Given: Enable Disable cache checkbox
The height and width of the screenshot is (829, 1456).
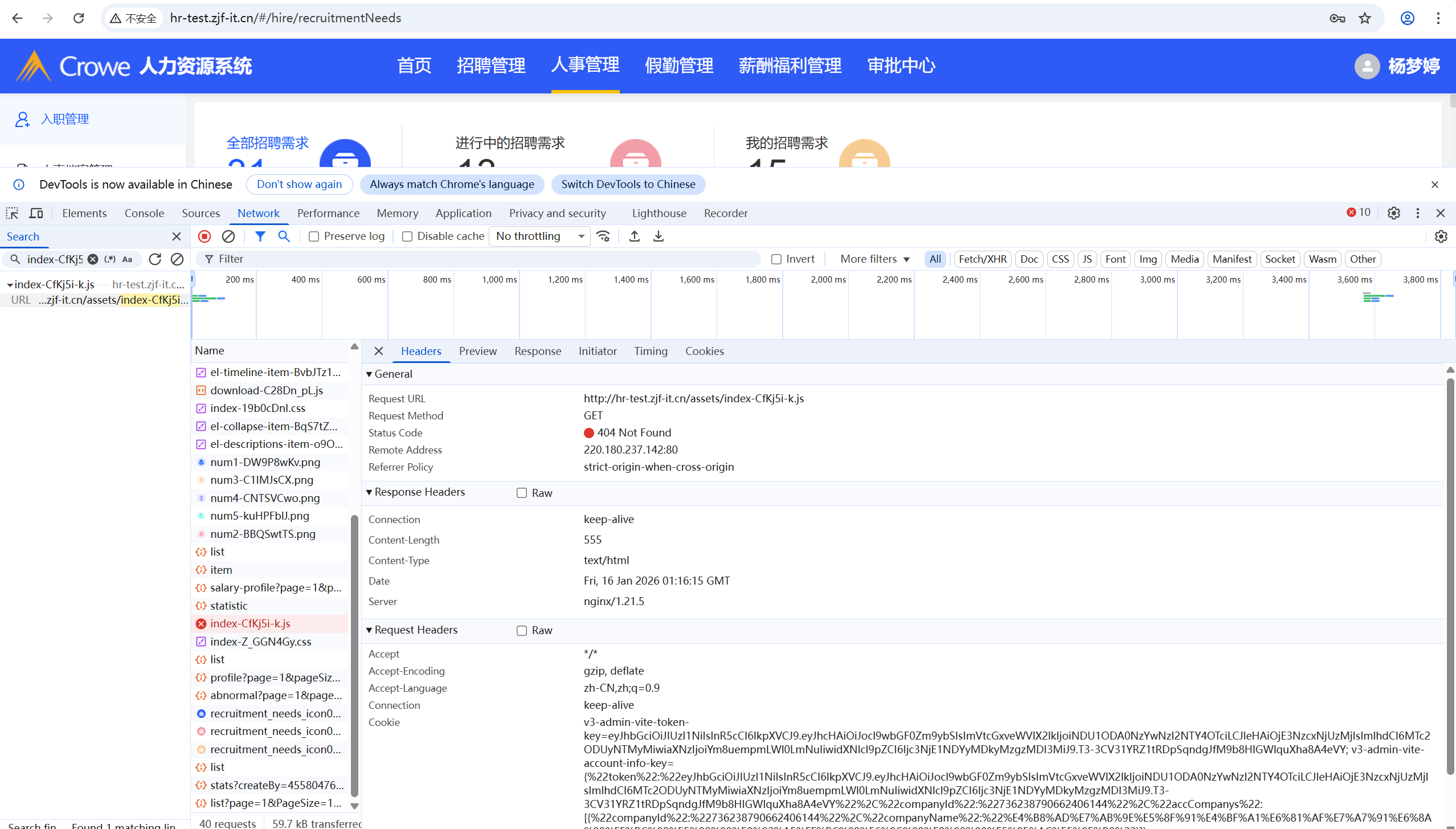Looking at the screenshot, I should [407, 236].
